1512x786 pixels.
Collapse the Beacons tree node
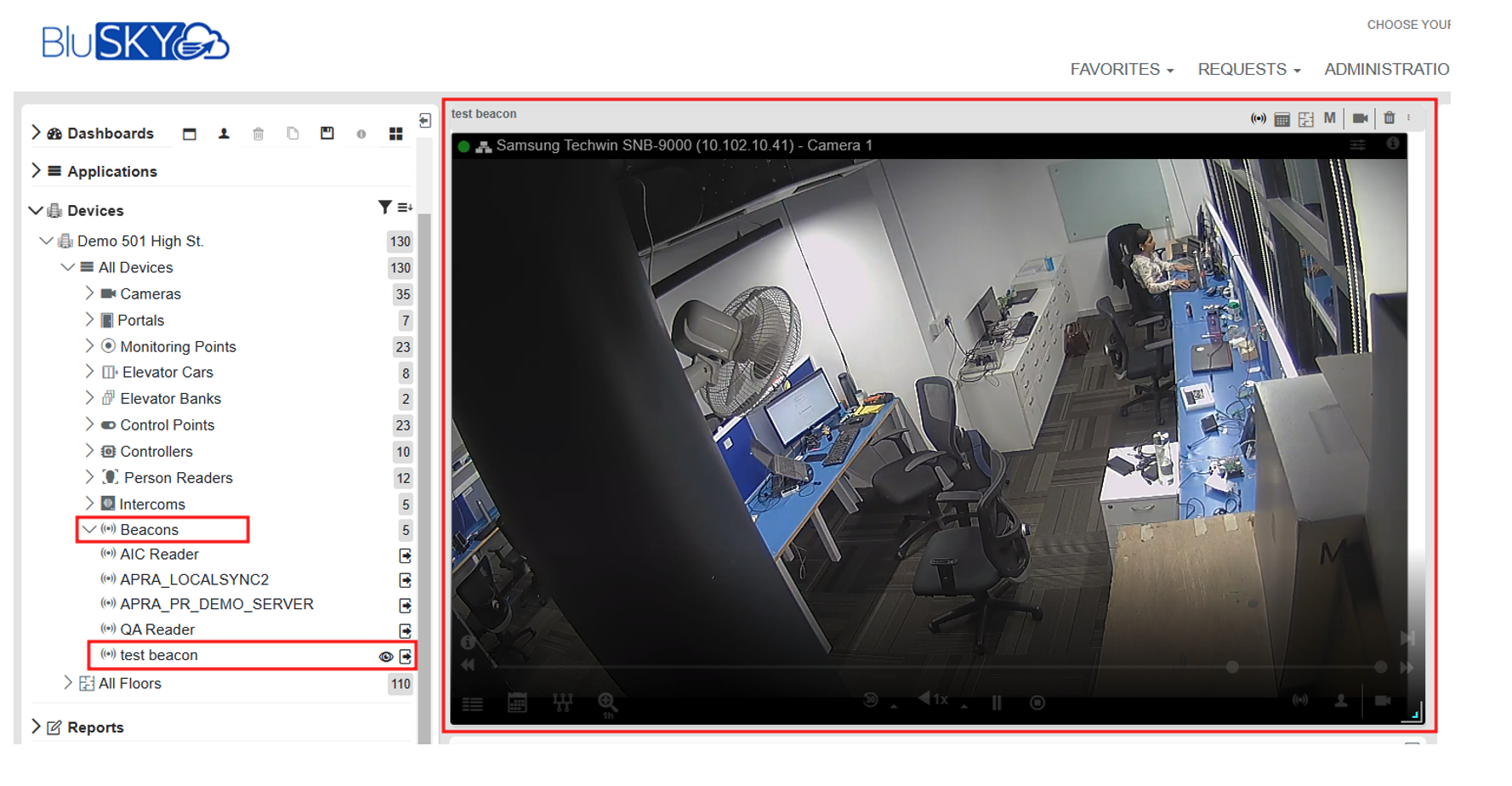(89, 530)
